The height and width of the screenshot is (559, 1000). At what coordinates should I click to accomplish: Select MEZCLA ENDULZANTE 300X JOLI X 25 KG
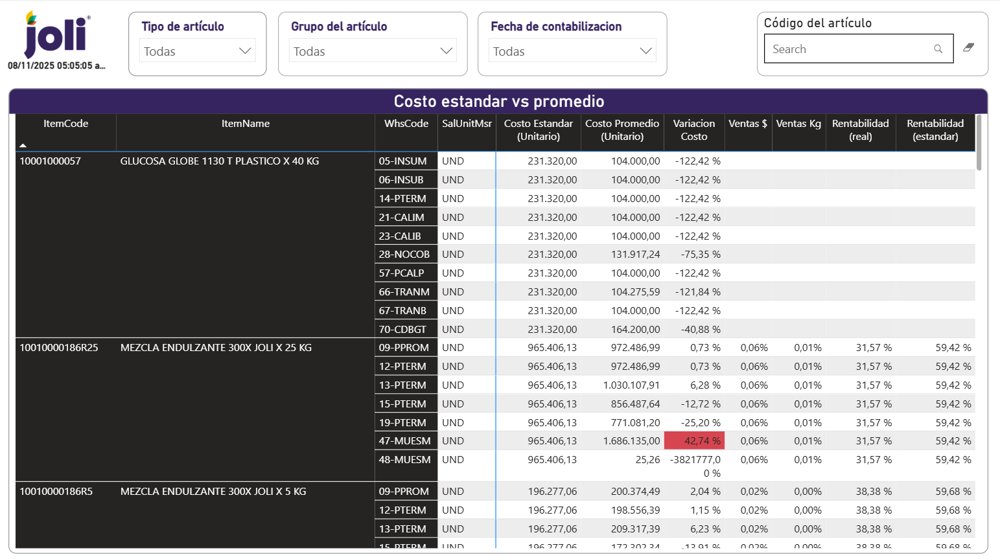pos(215,348)
